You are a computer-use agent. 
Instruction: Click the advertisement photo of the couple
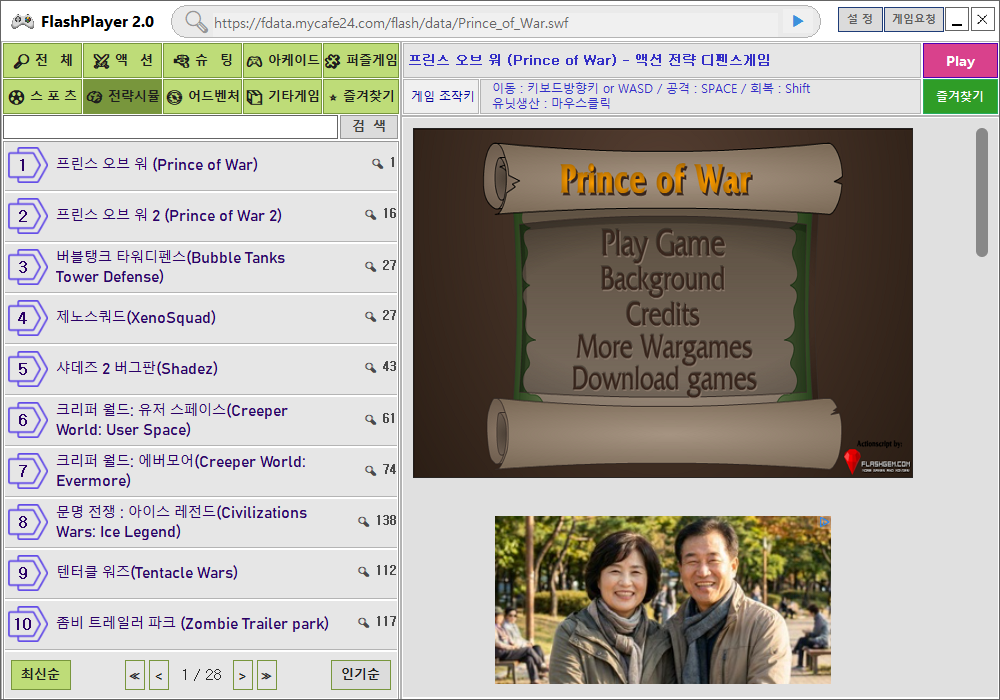click(x=663, y=600)
